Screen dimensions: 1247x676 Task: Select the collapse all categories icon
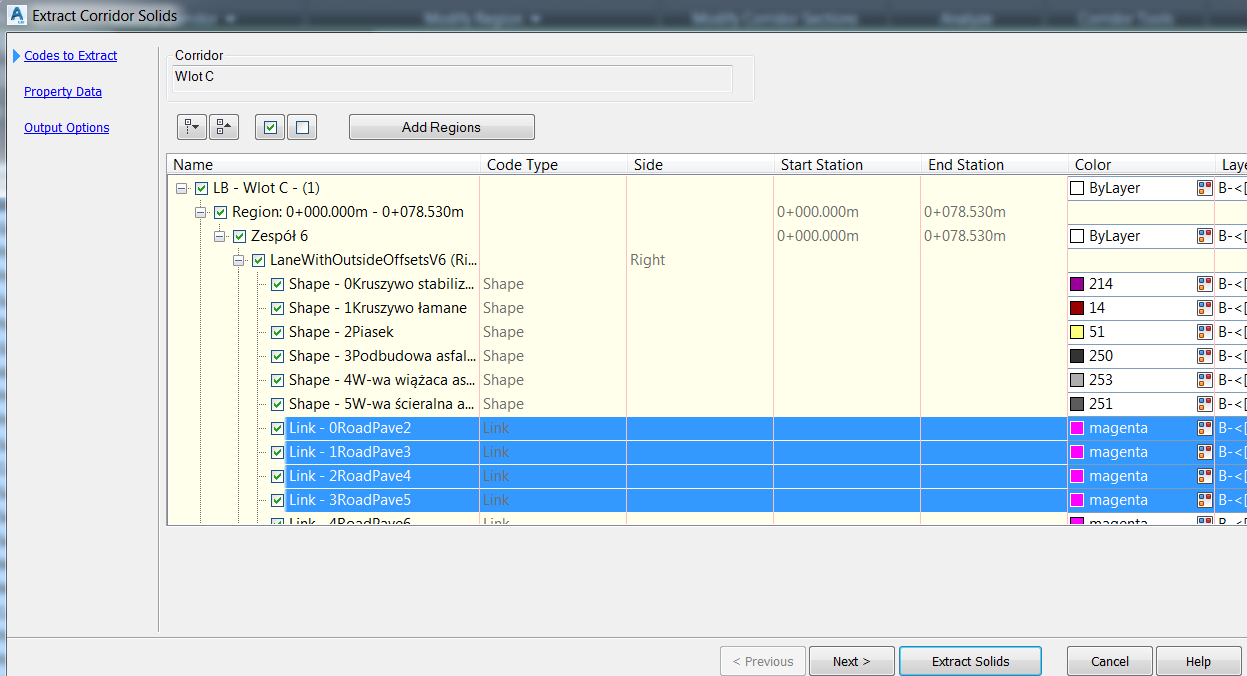[223, 126]
